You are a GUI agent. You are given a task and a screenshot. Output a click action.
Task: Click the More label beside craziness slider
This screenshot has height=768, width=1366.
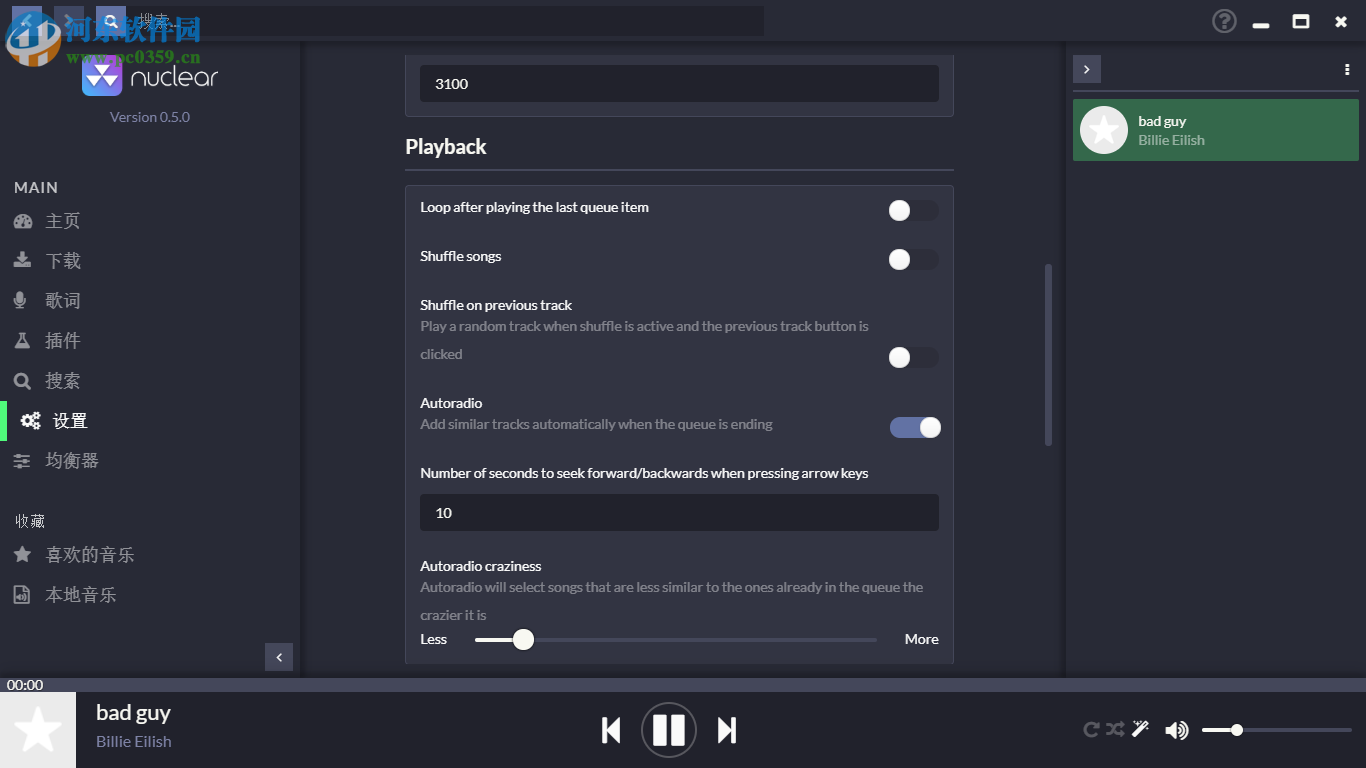[922, 639]
